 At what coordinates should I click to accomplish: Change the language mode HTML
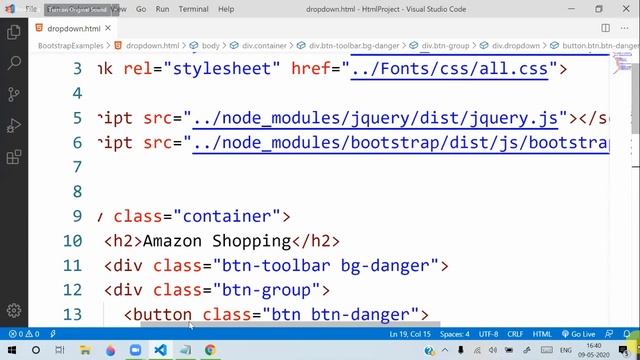pos(542,334)
